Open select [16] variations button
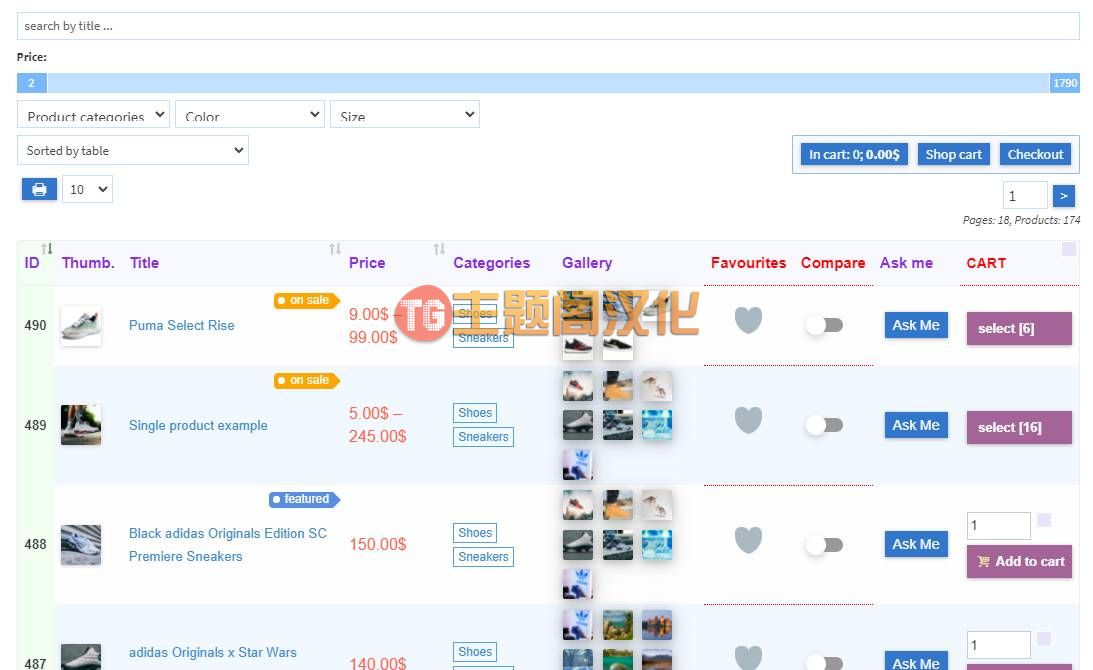This screenshot has width=1093, height=670. coord(1019,427)
